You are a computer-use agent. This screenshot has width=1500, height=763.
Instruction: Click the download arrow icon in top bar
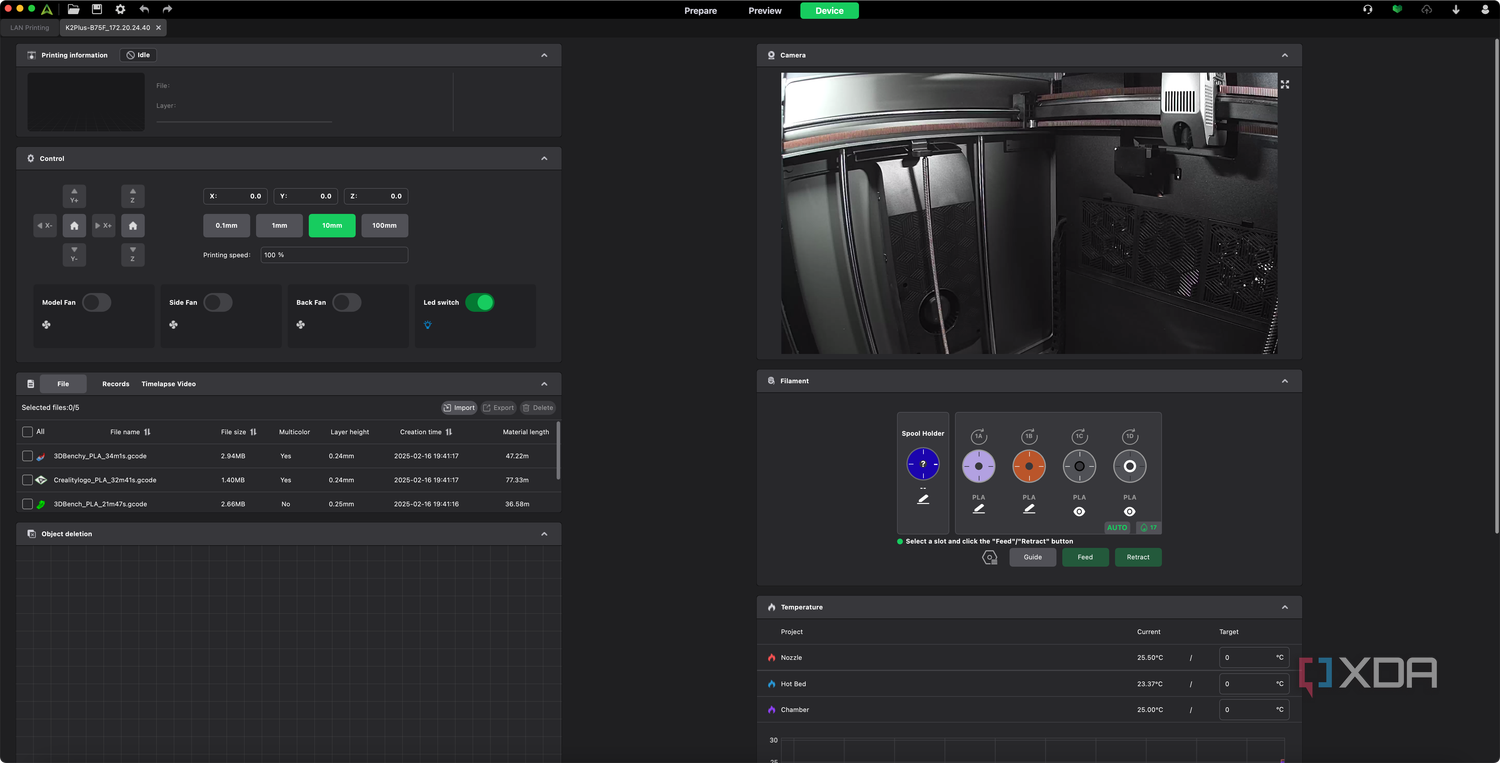tap(1456, 9)
